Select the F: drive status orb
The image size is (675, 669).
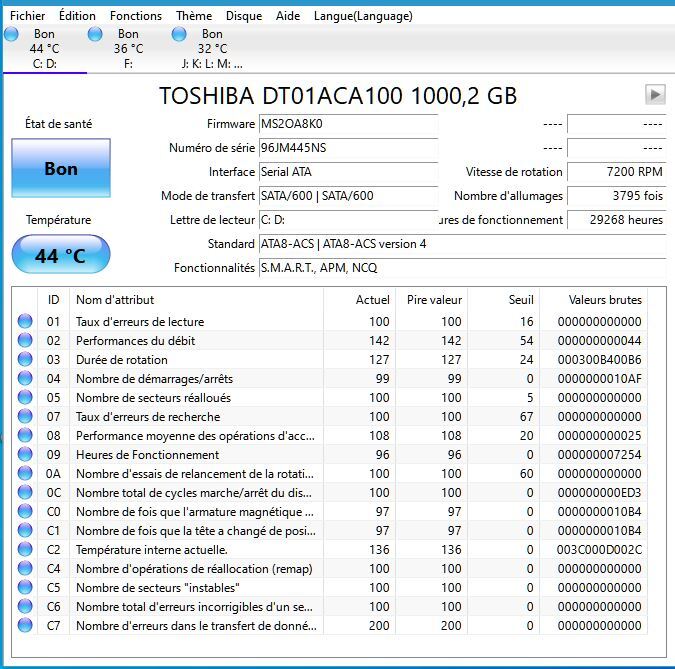(96, 35)
